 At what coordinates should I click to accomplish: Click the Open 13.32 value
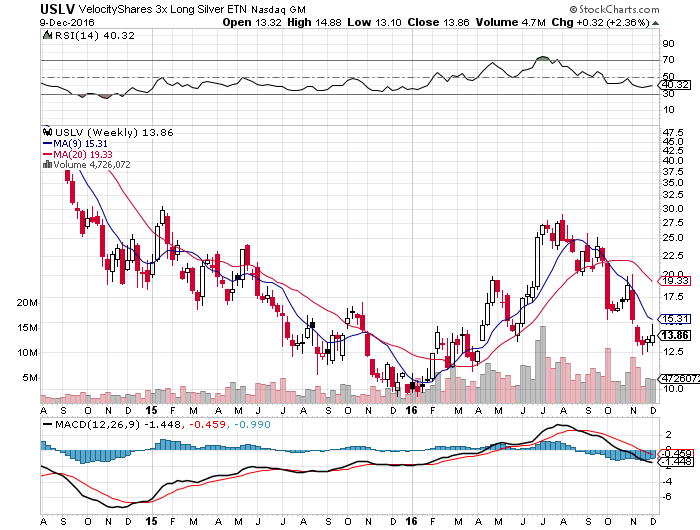coord(252,22)
